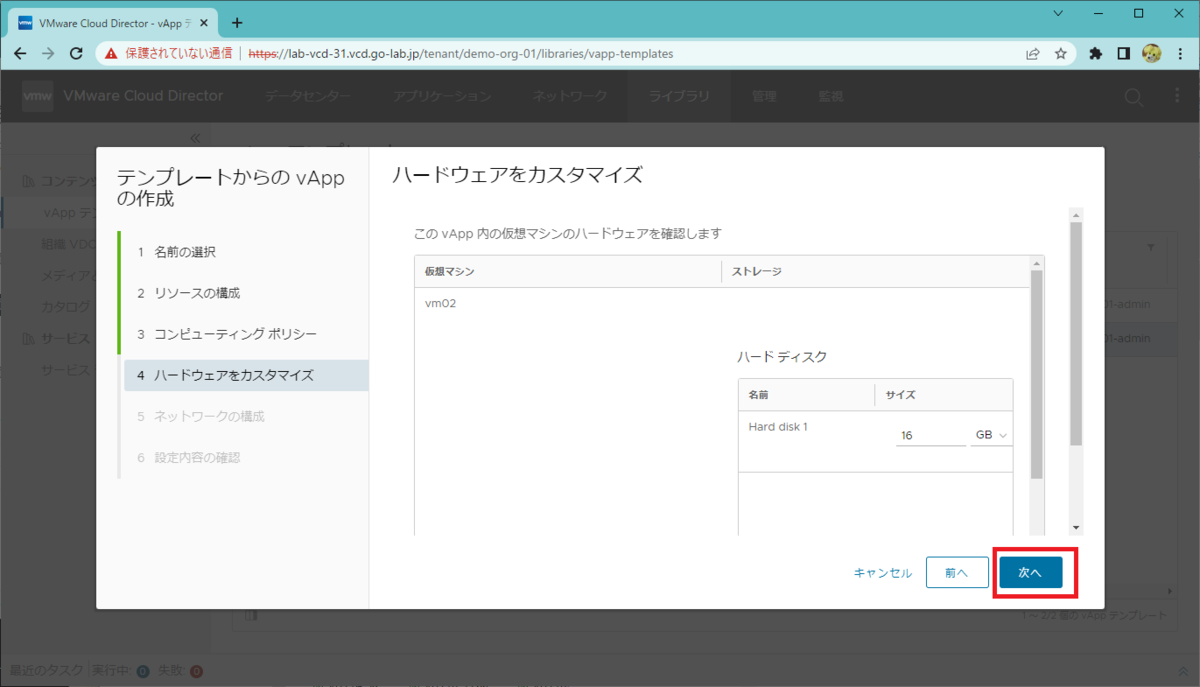Image resolution: width=1200 pixels, height=687 pixels.
Task: Open the Extensions puzzle icon
Action: coord(1096,54)
